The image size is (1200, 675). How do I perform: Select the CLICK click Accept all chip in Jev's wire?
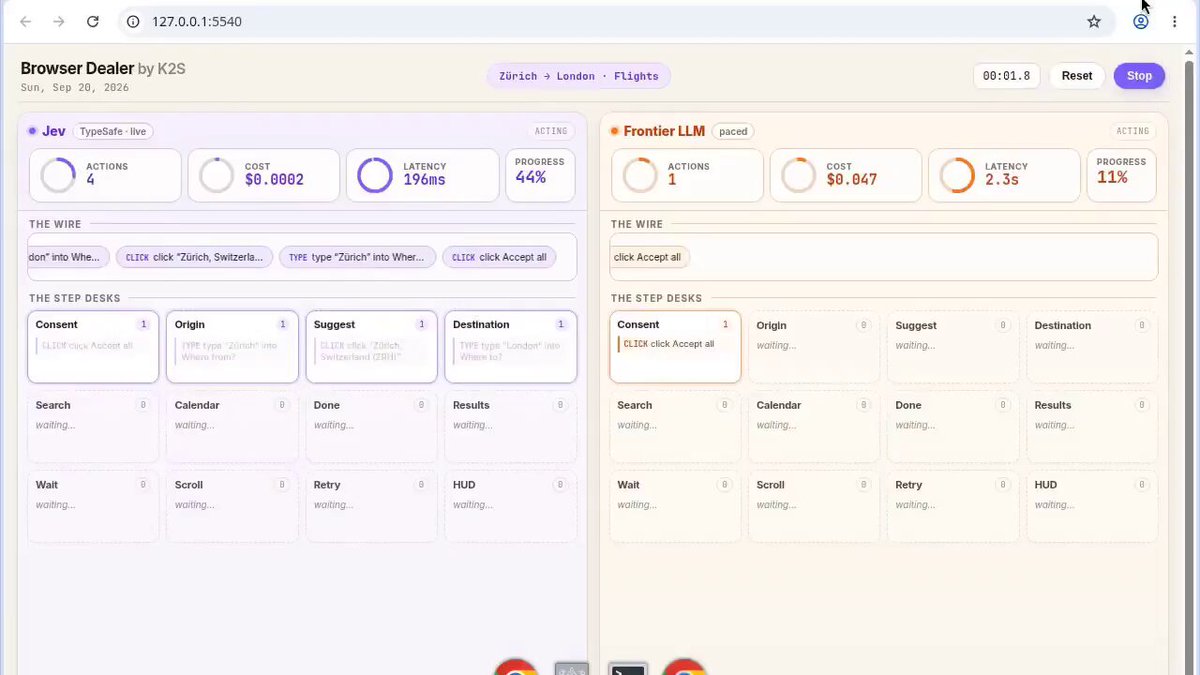[x=499, y=257]
